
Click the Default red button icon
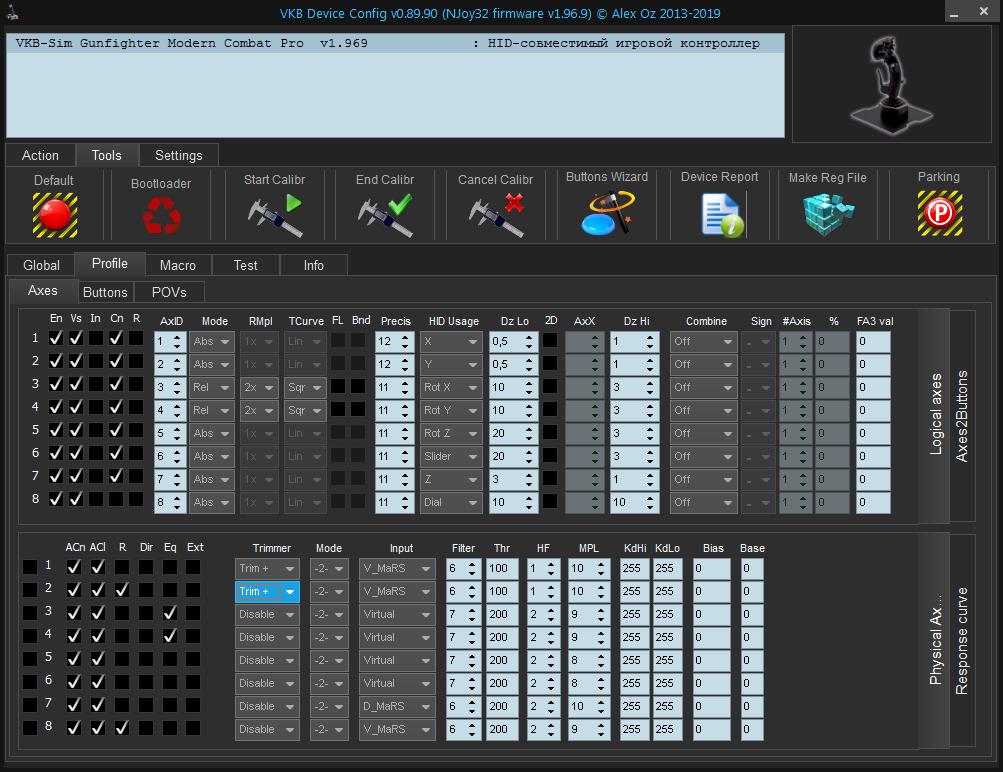[55, 215]
